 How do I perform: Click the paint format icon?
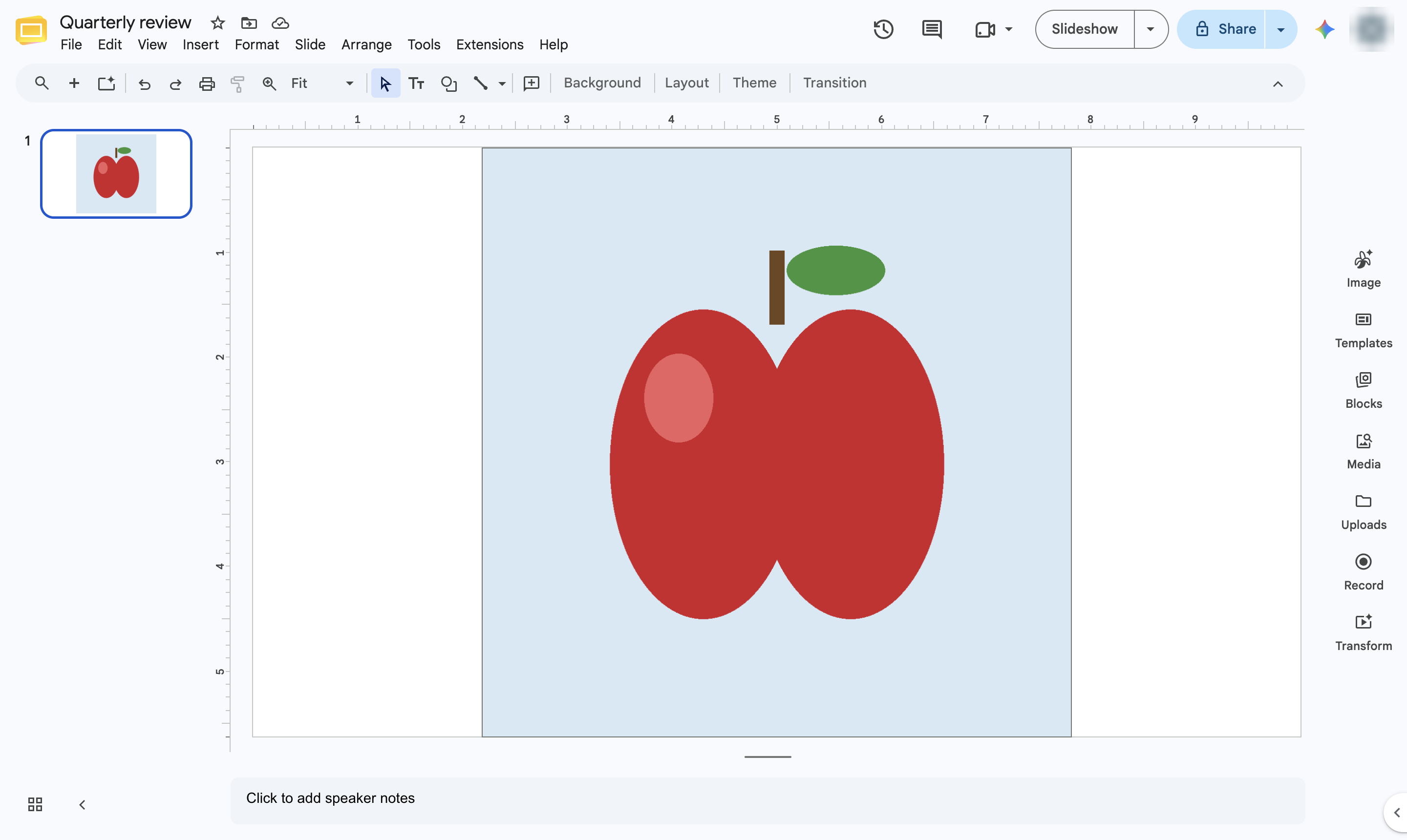(238, 83)
